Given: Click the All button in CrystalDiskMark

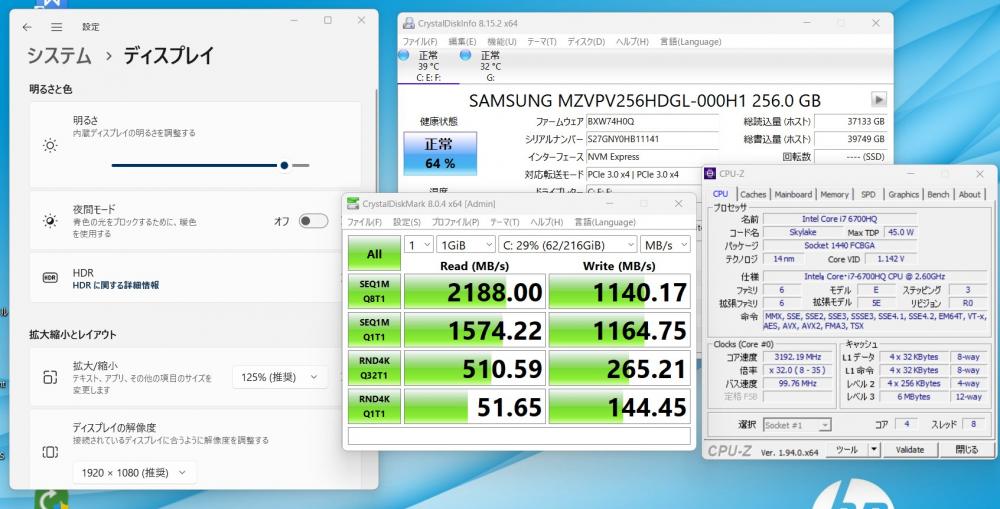Looking at the screenshot, I should pyautogui.click(x=374, y=253).
